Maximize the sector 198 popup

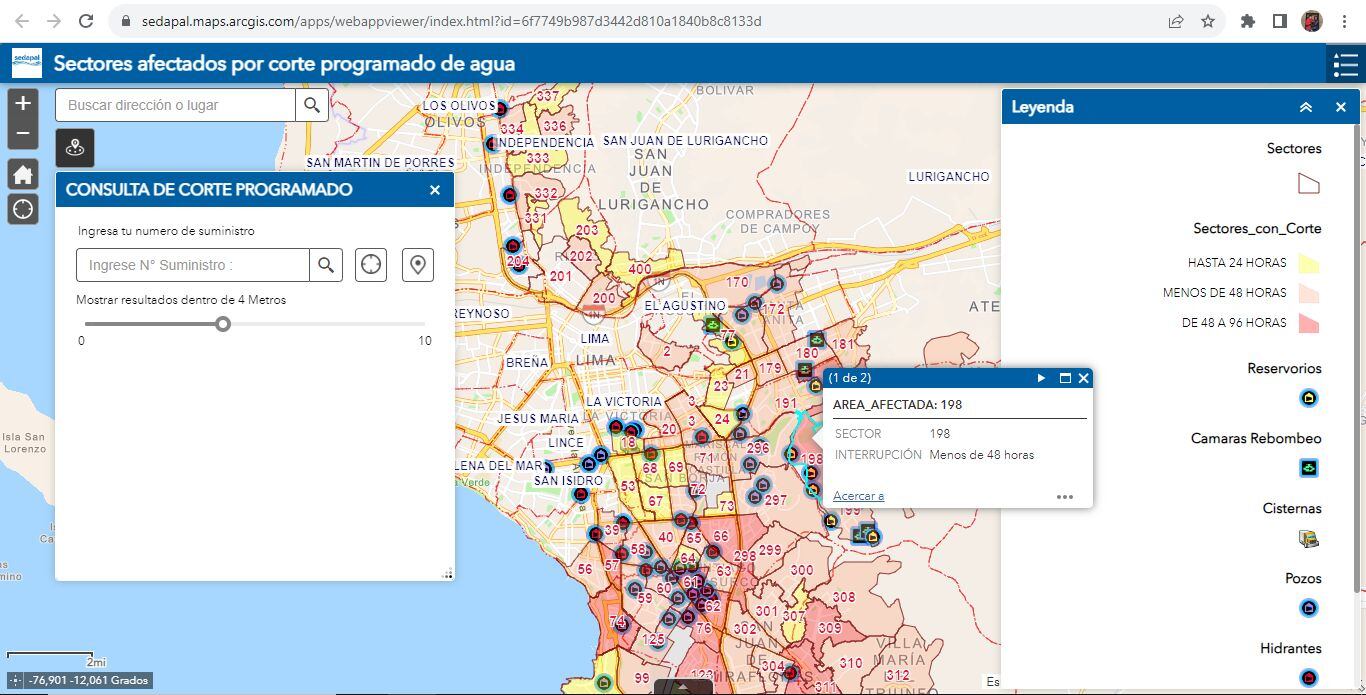1065,378
